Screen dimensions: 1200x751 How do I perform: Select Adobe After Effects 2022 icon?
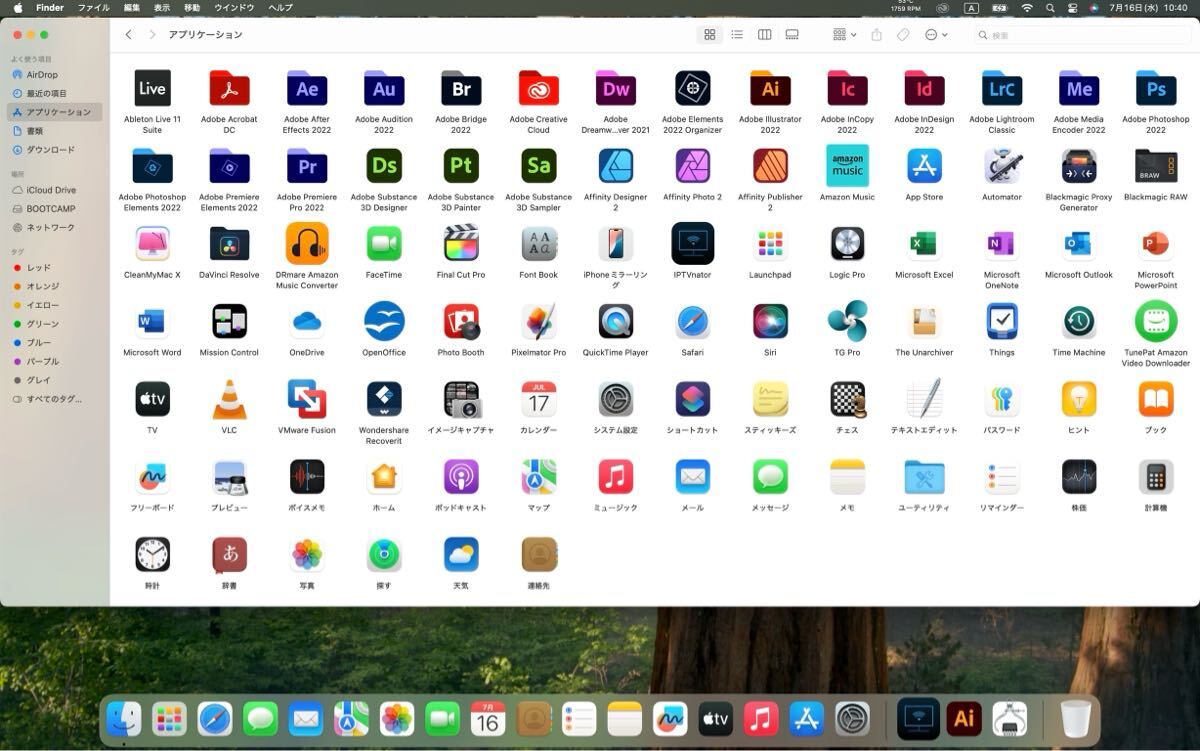[307, 89]
